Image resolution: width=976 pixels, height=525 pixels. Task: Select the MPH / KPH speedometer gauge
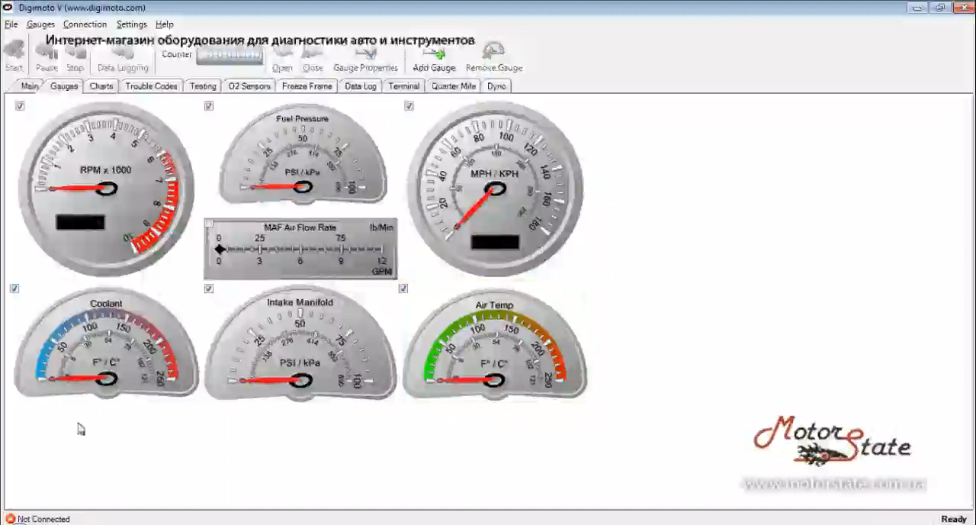click(495, 189)
